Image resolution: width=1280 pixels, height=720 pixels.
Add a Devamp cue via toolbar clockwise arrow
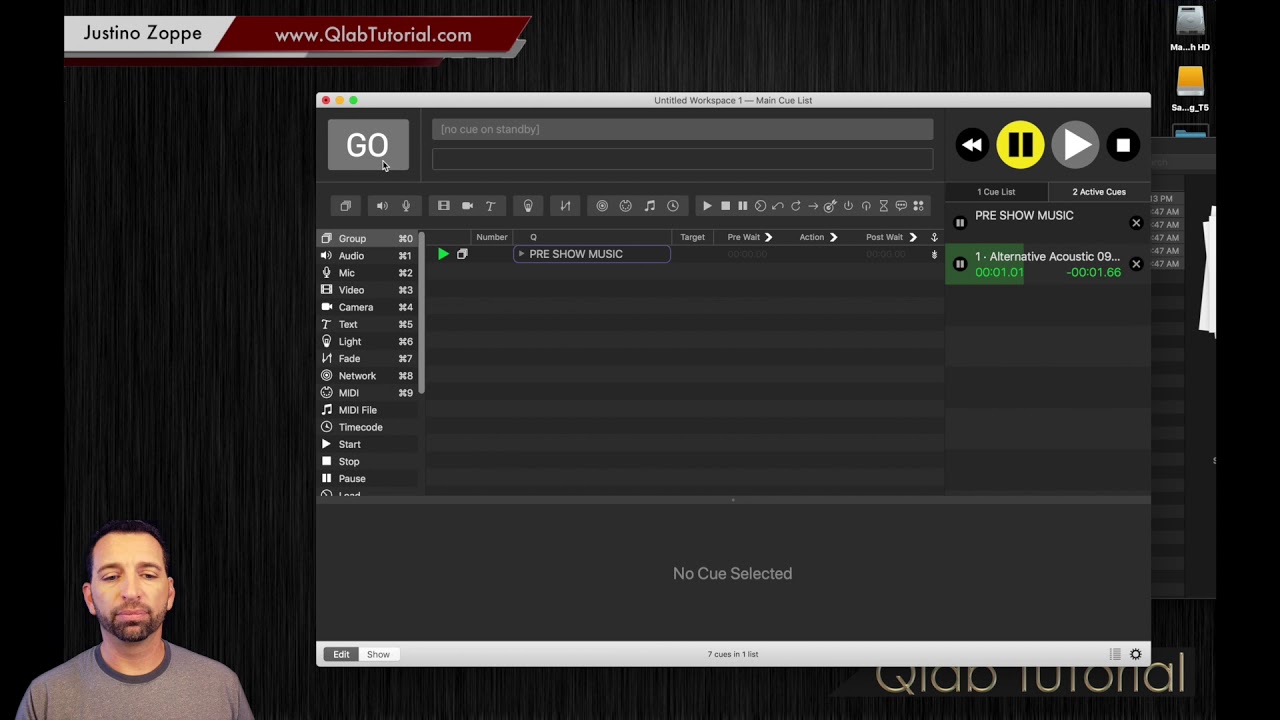796,206
